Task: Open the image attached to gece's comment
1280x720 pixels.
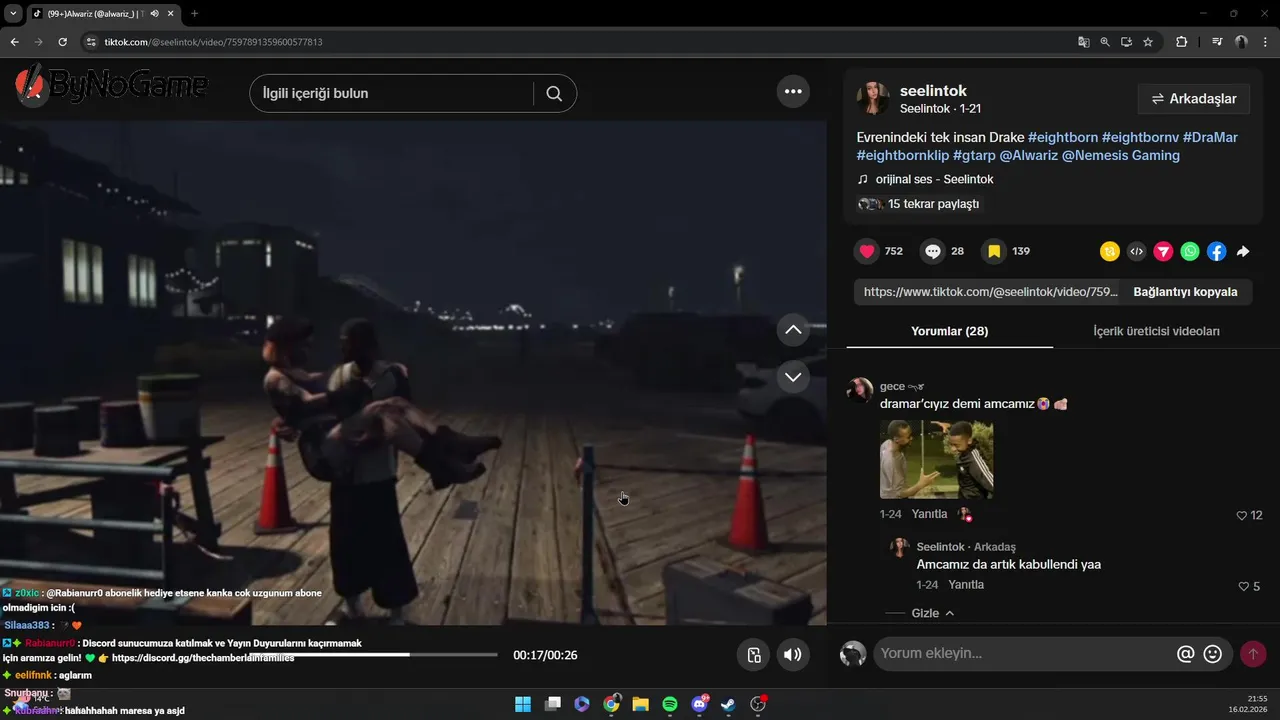Action: pyautogui.click(x=936, y=459)
